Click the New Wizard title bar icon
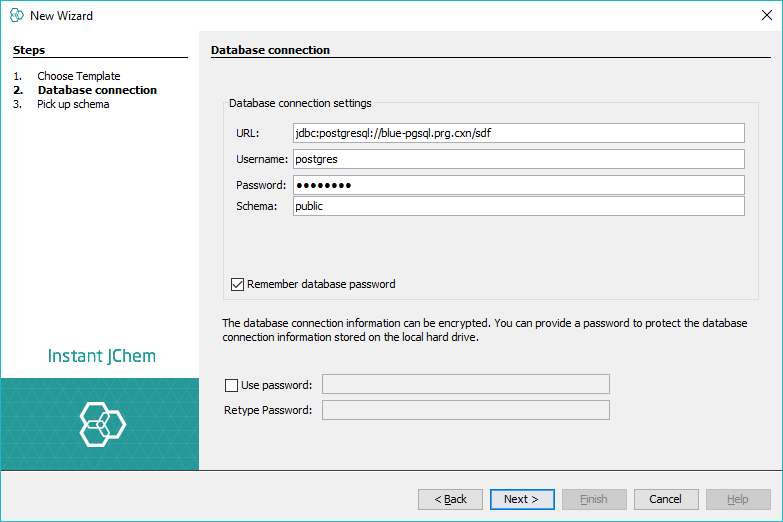The height and width of the screenshot is (522, 783). pos(16,16)
